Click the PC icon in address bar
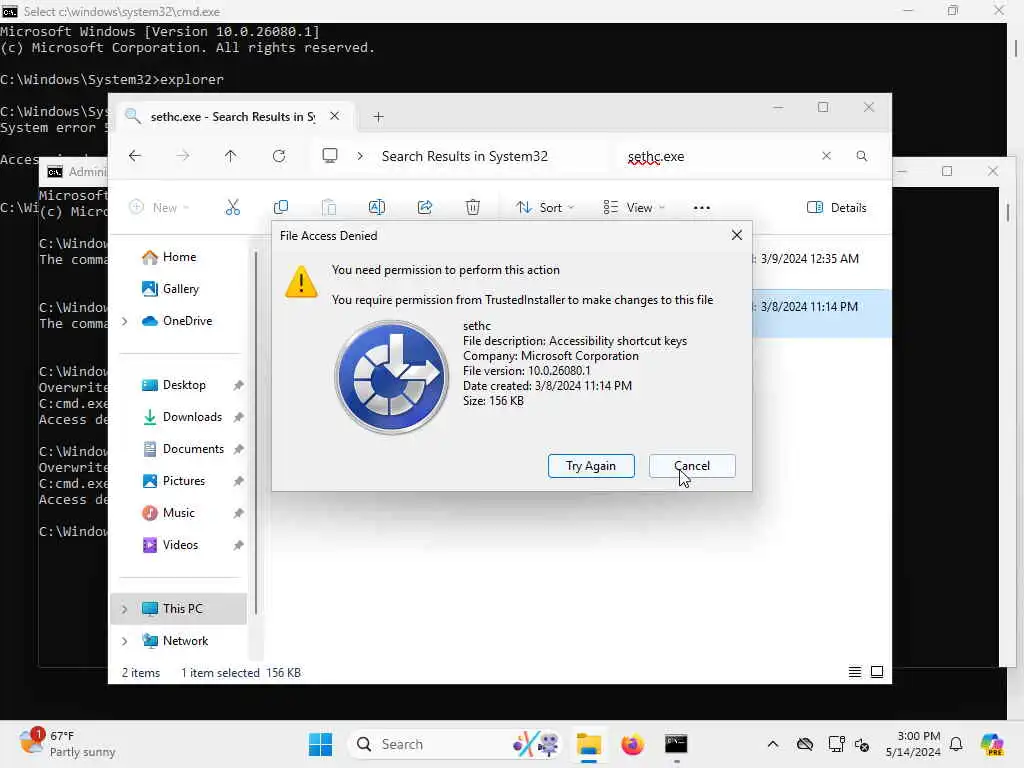Viewport: 1024px width, 768px height. [x=330, y=155]
